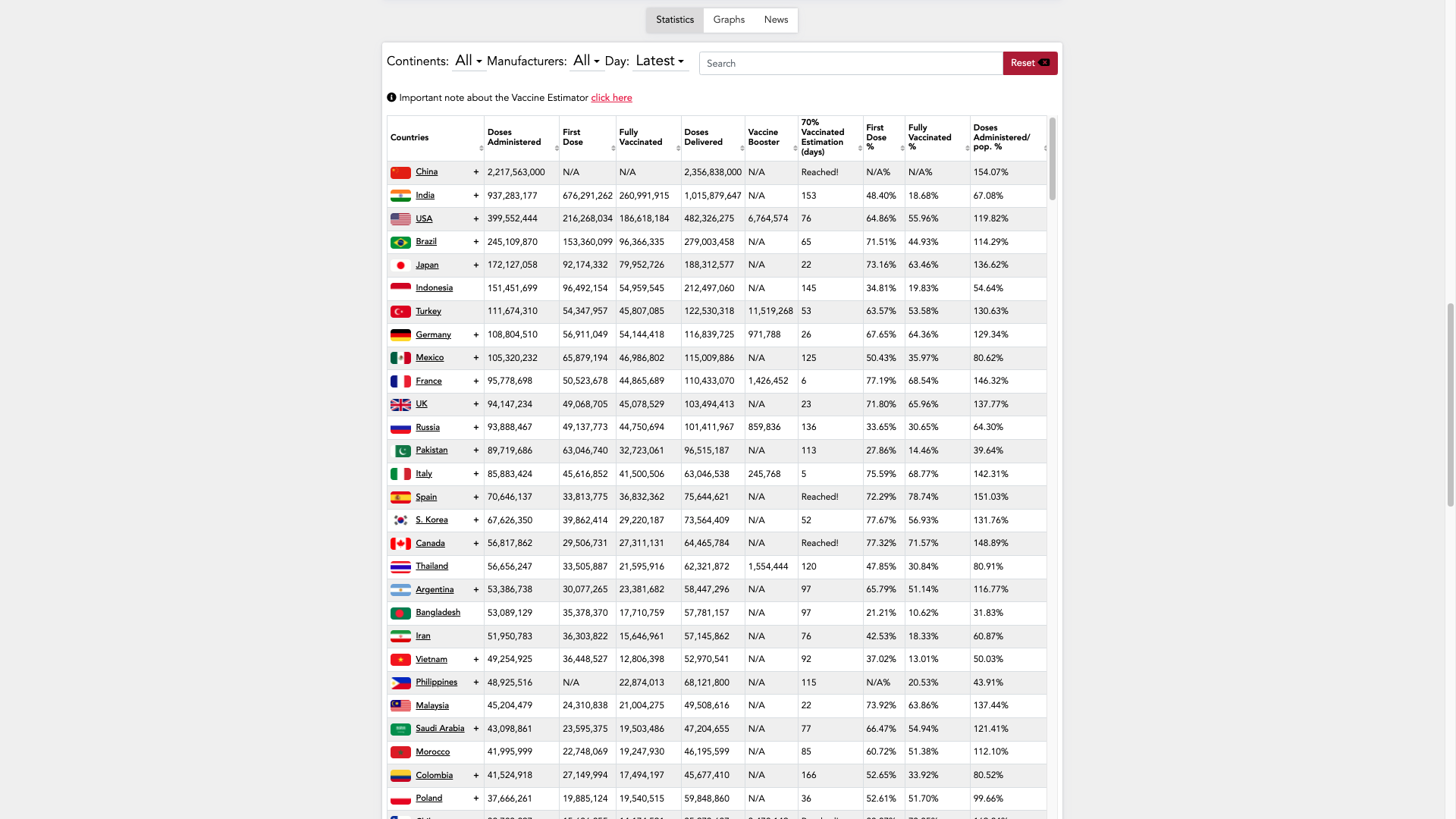Screen dimensions: 1456x819
Task: Select India's doses administered 937,283,177
Action: (513, 196)
